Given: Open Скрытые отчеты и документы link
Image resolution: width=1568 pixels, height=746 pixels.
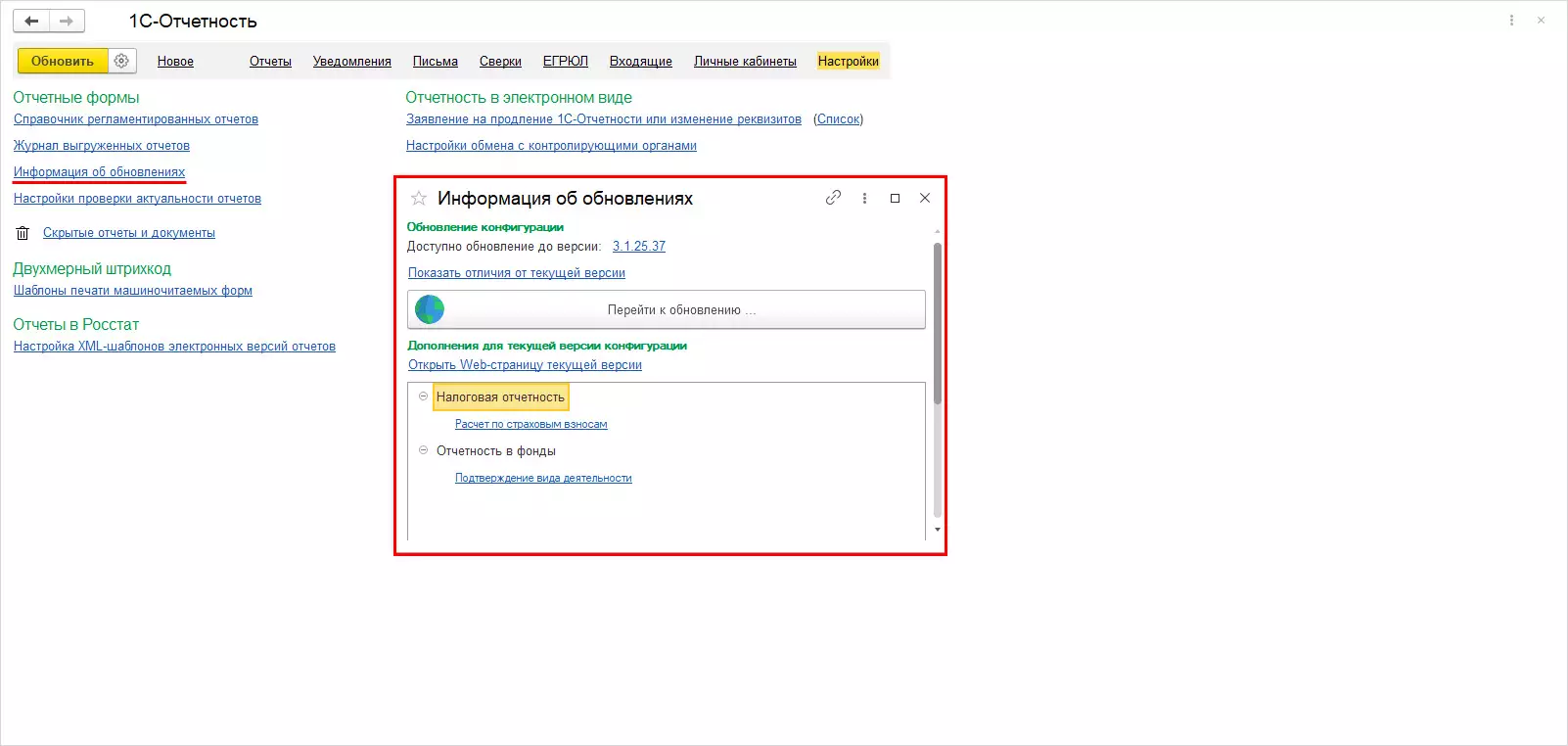Looking at the screenshot, I should click(x=129, y=233).
